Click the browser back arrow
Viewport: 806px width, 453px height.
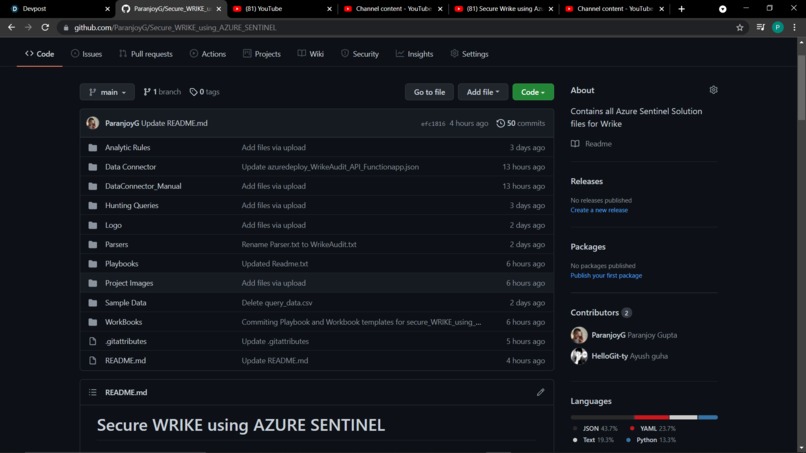coord(11,27)
